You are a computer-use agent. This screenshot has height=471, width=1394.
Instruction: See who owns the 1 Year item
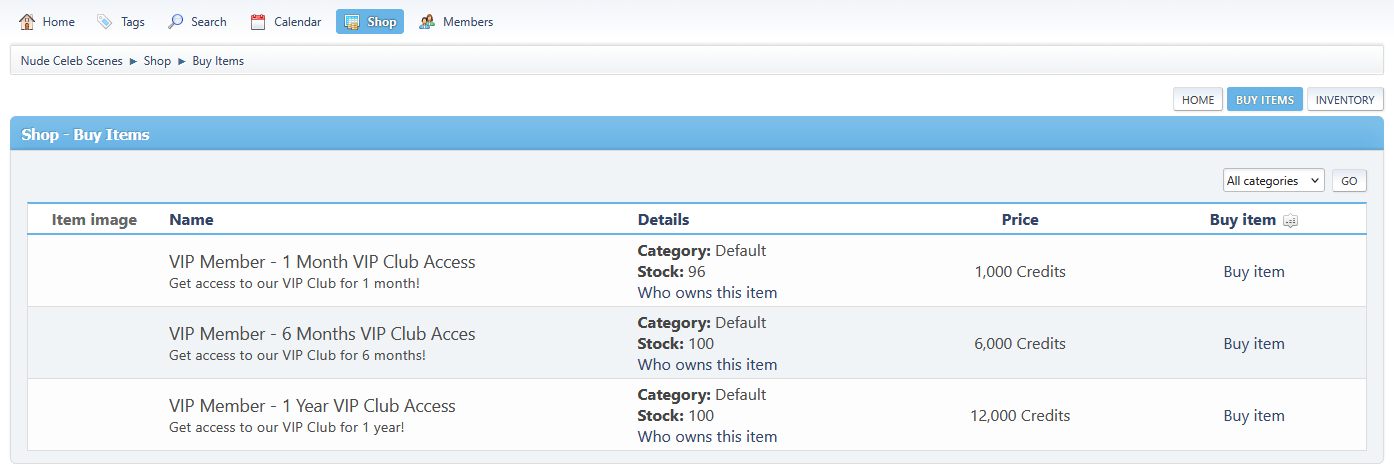pos(707,437)
